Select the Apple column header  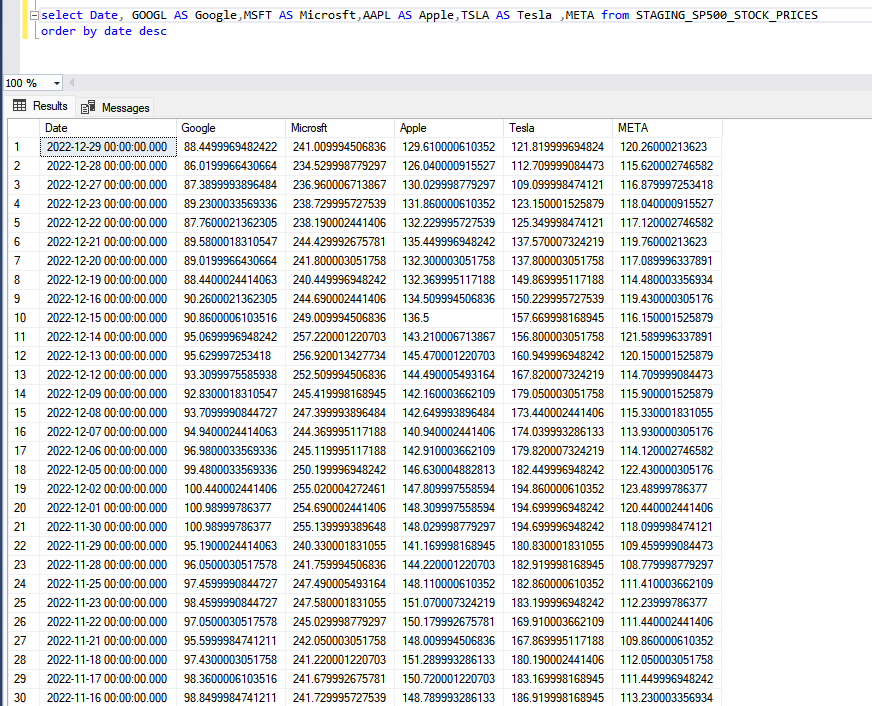(x=415, y=128)
